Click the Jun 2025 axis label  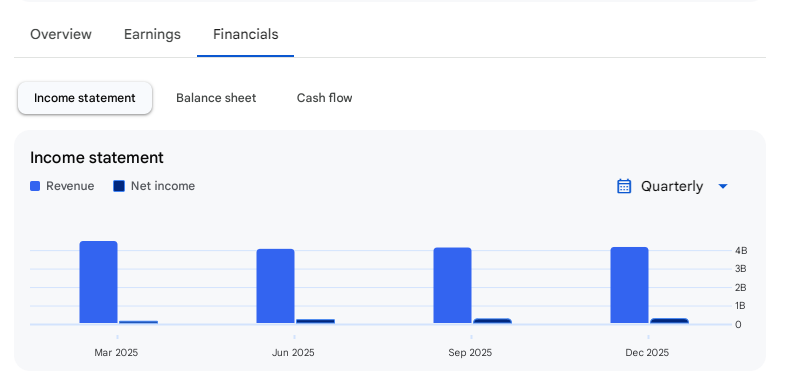click(x=293, y=353)
